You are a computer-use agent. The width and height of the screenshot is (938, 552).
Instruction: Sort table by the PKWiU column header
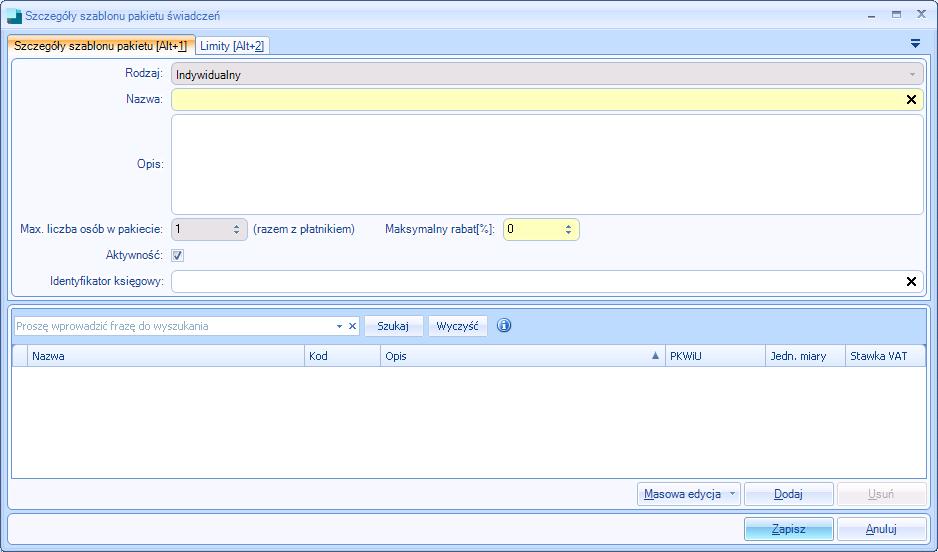pos(715,356)
